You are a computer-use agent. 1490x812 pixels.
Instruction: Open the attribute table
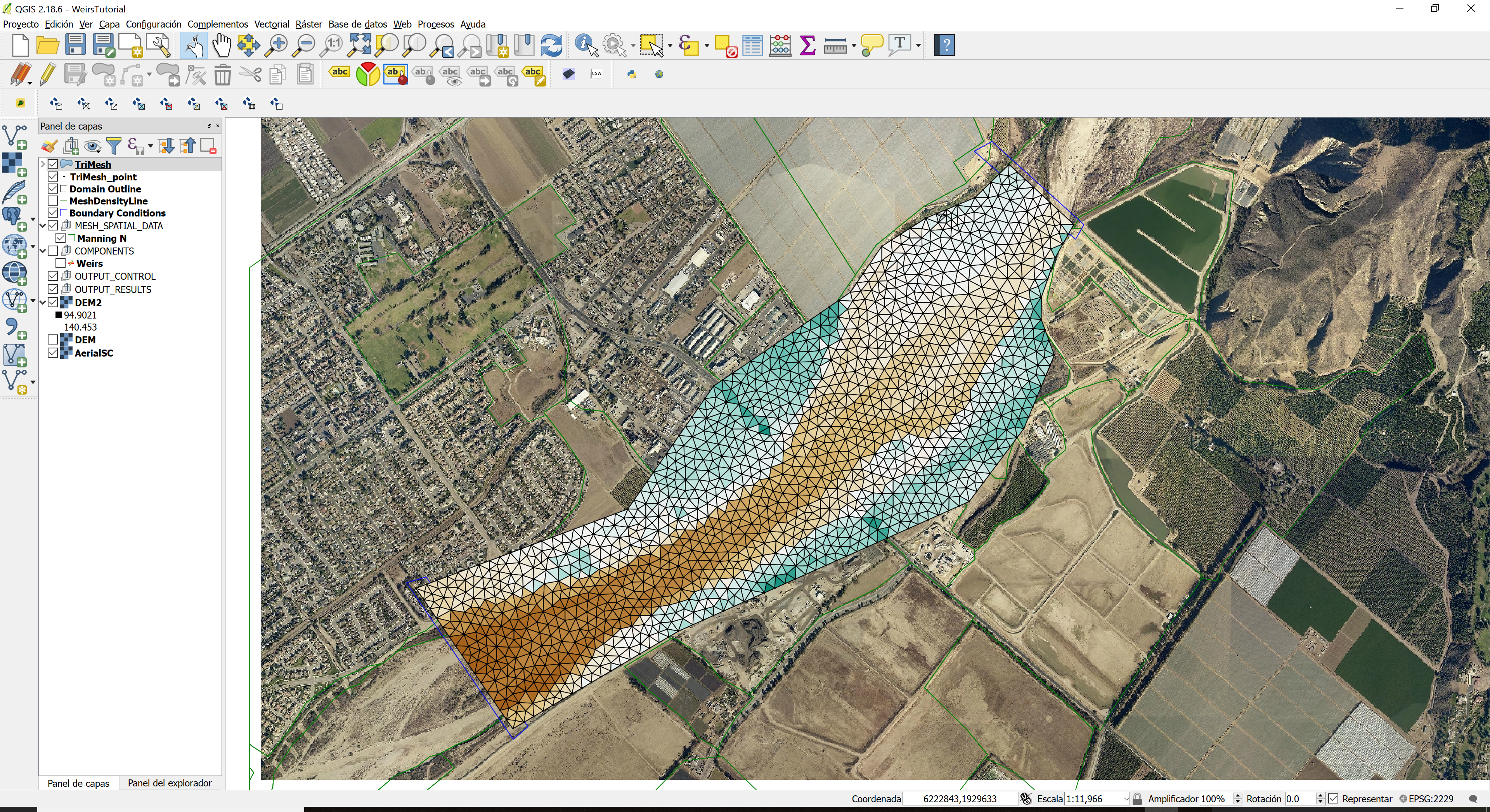(x=752, y=45)
